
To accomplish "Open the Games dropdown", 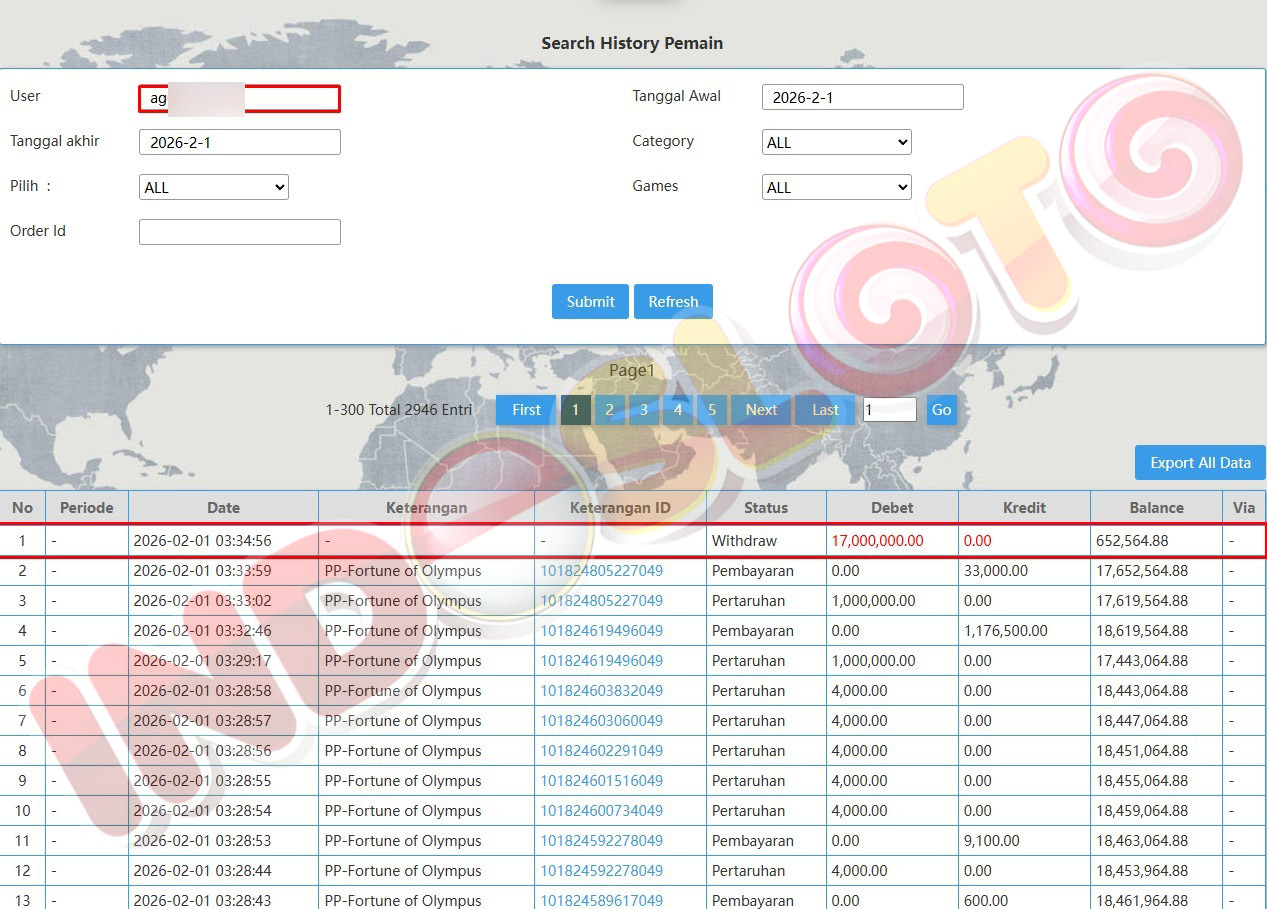I will [x=836, y=187].
